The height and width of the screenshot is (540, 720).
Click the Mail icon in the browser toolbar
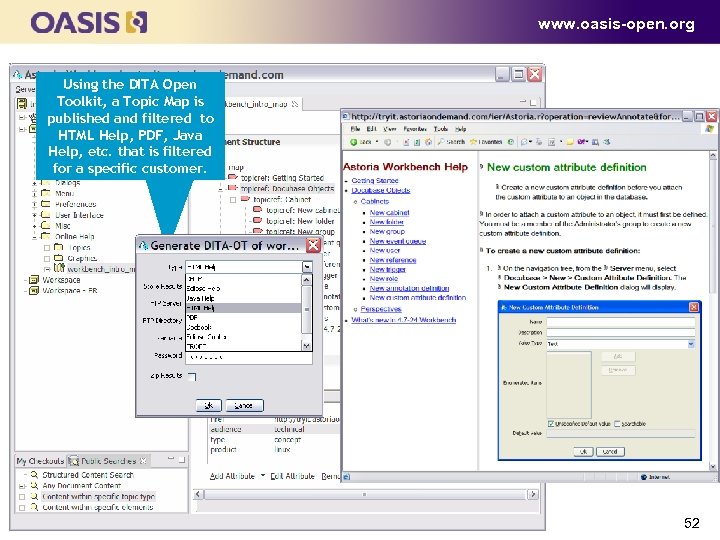coord(524,142)
